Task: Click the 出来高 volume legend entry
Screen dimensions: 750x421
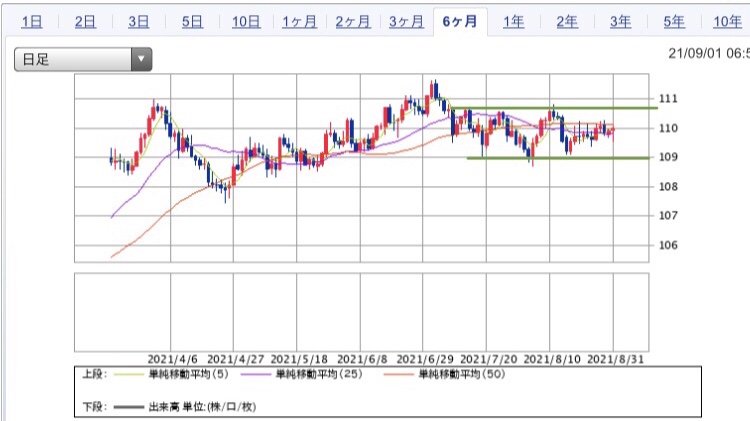Action: point(202,407)
